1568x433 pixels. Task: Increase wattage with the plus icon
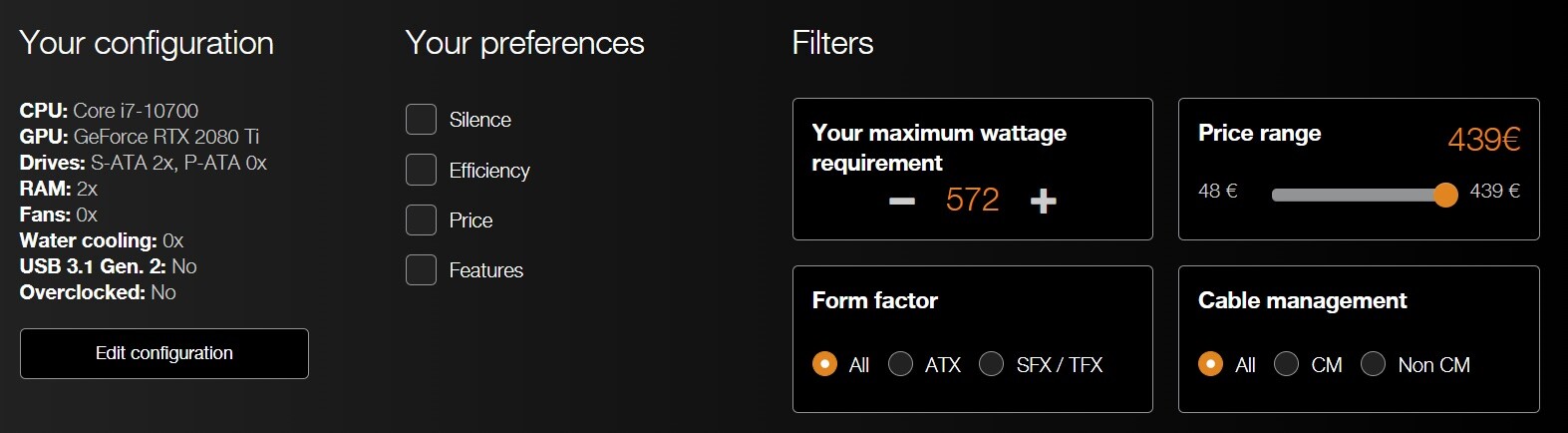pos(1043,202)
